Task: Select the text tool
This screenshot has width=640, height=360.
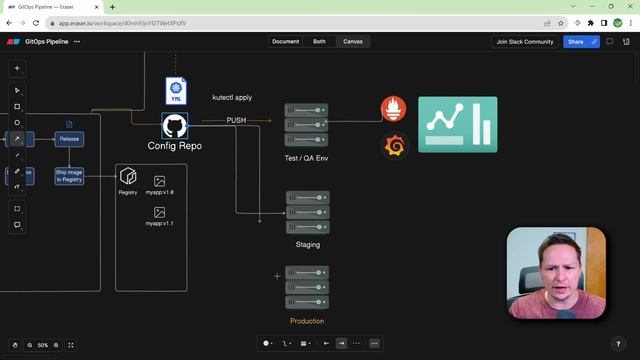Action: (x=17, y=187)
